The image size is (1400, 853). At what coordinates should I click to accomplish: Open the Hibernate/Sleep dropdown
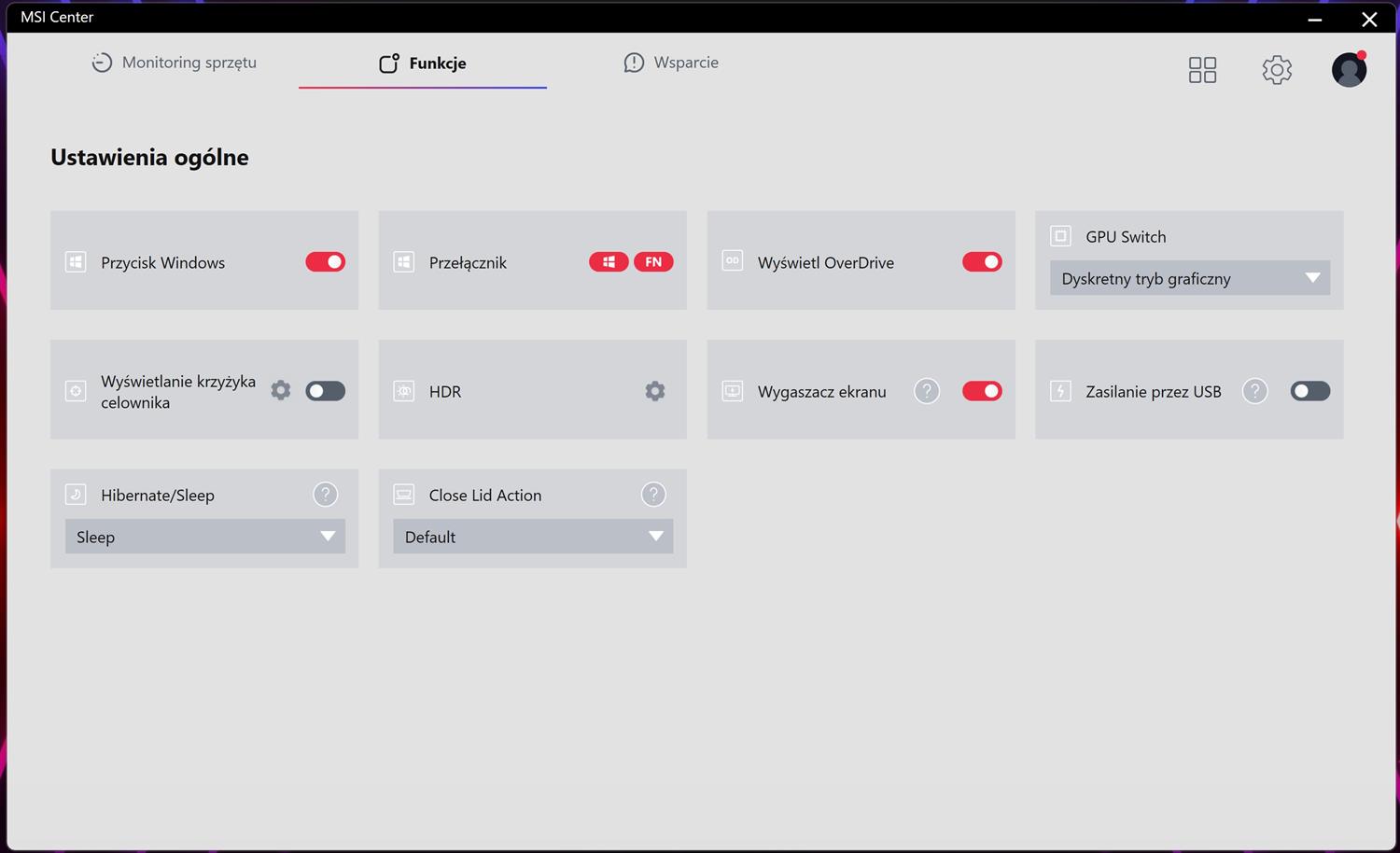[204, 537]
